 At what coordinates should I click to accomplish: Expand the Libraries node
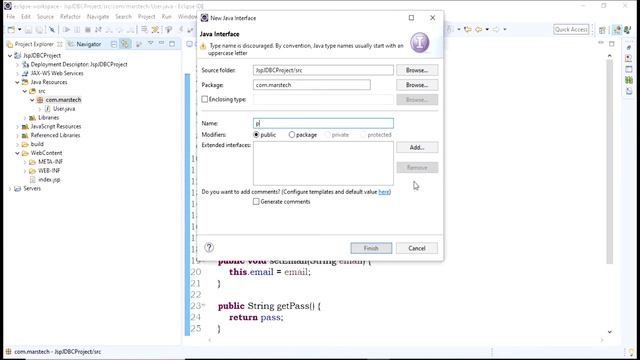(x=25, y=118)
